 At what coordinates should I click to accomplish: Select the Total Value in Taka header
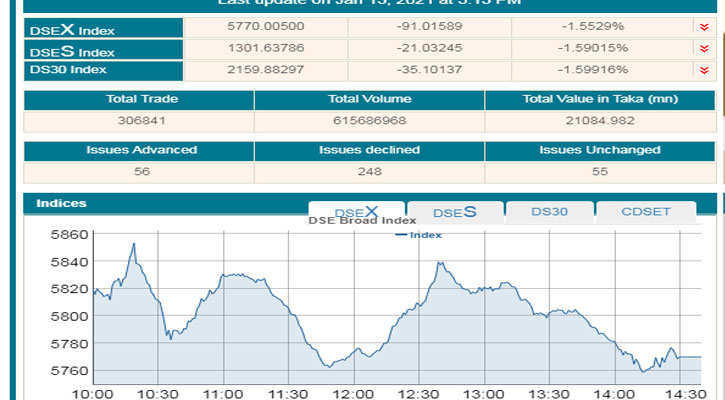[x=599, y=100]
